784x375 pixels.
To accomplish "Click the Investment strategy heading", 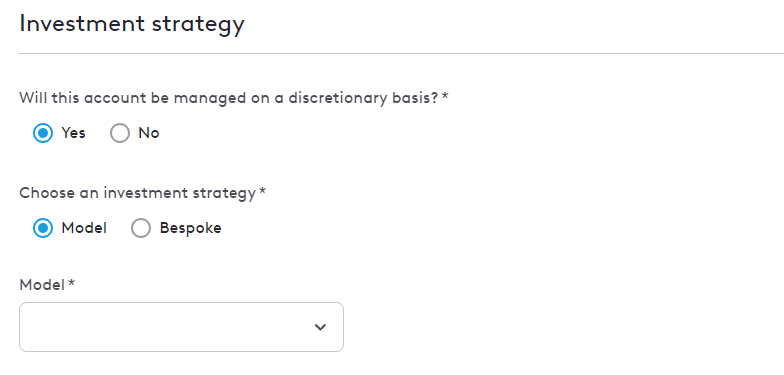I will point(132,24).
